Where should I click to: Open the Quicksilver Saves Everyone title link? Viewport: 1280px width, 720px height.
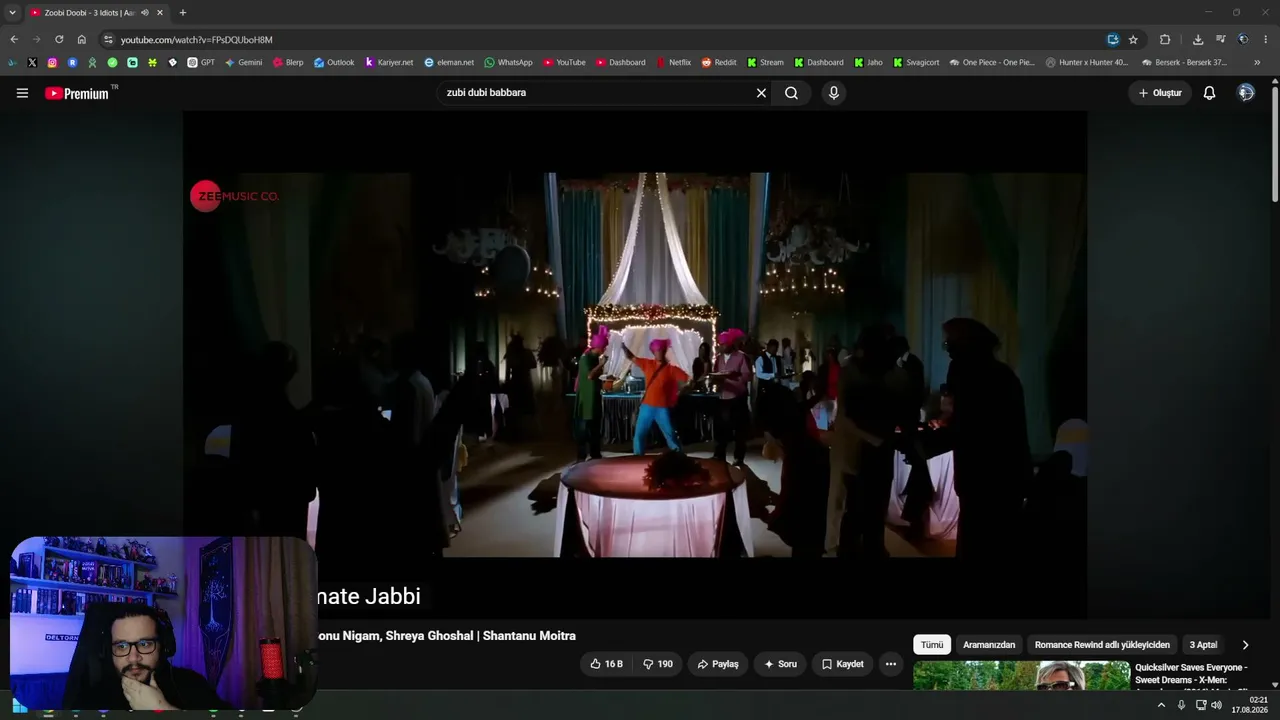[1191, 673]
